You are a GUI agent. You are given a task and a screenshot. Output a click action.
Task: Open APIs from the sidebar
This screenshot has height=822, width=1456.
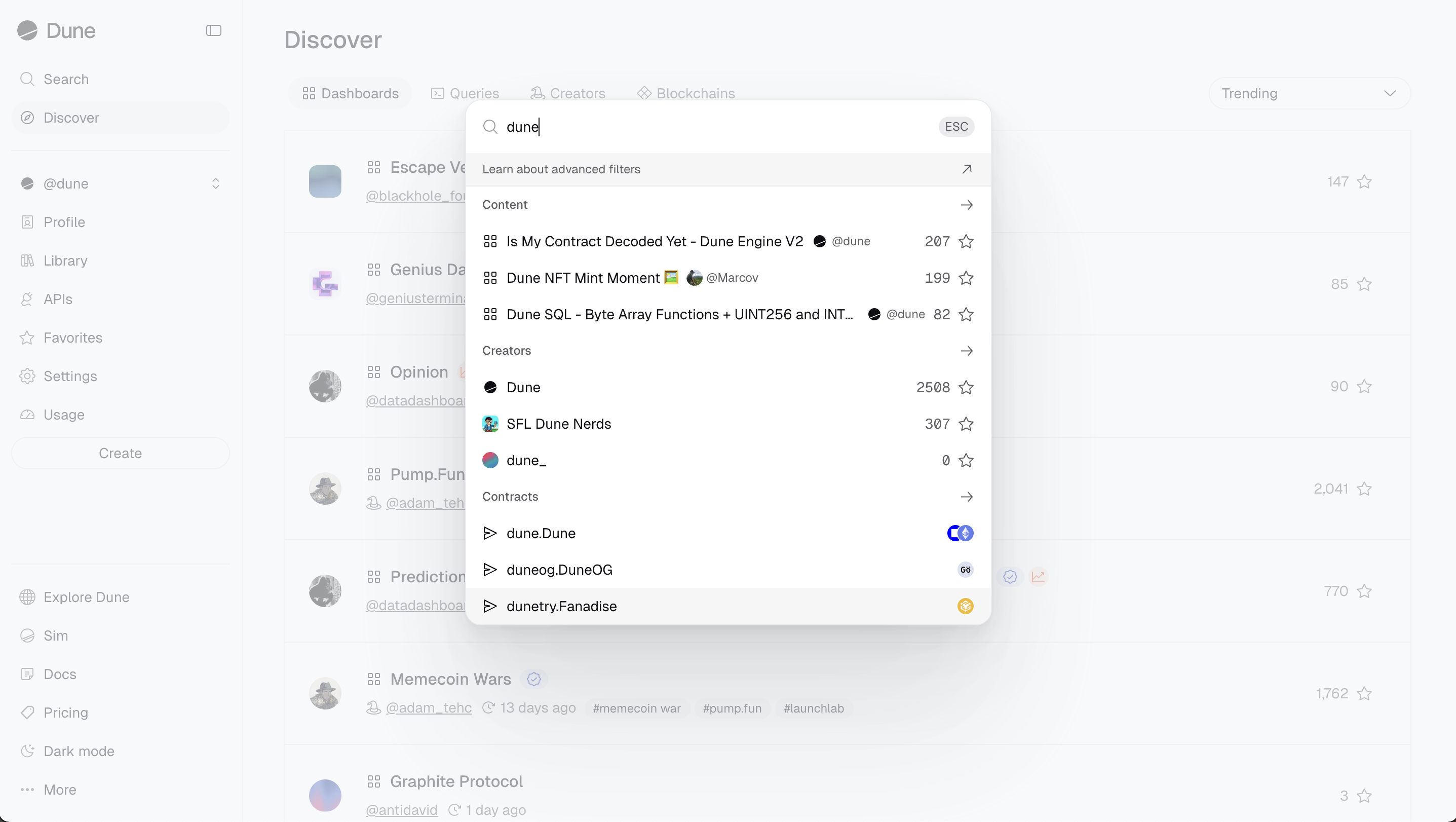58,299
